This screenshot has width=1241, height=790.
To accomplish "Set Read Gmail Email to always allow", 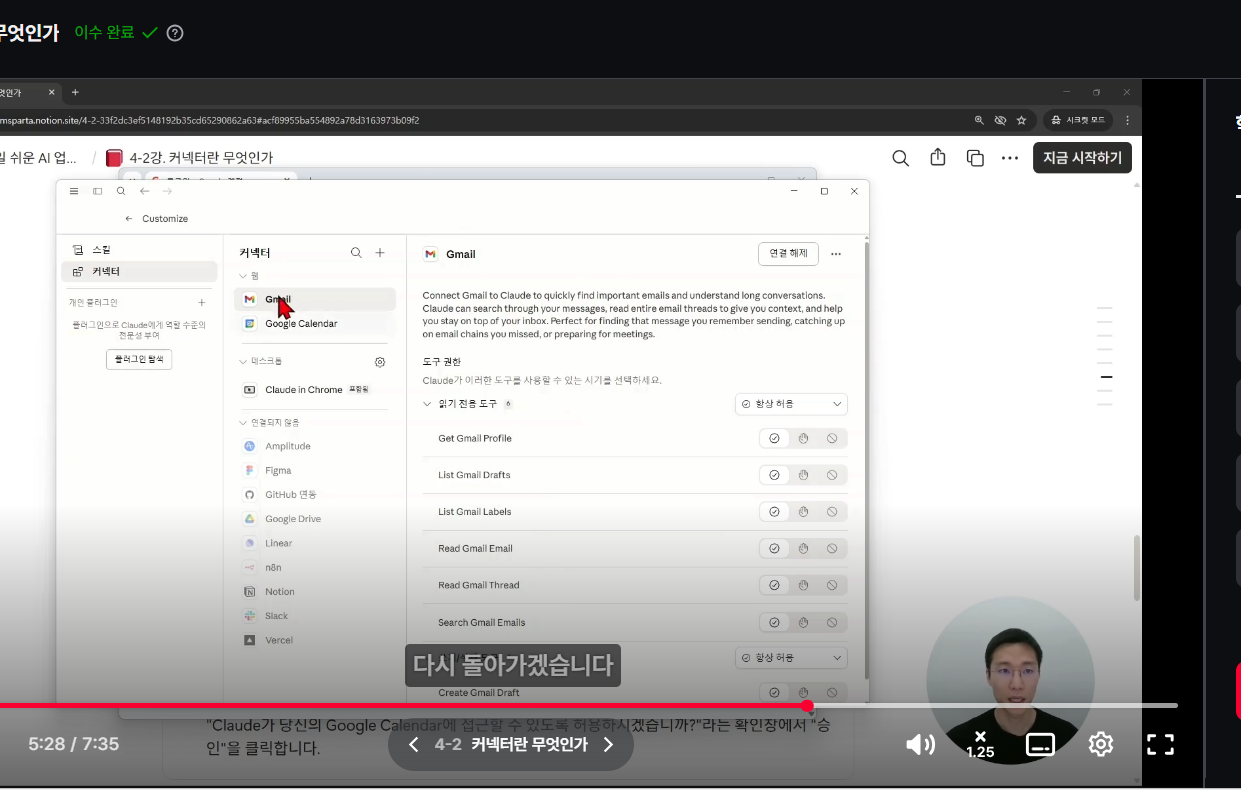I will click(x=774, y=549).
